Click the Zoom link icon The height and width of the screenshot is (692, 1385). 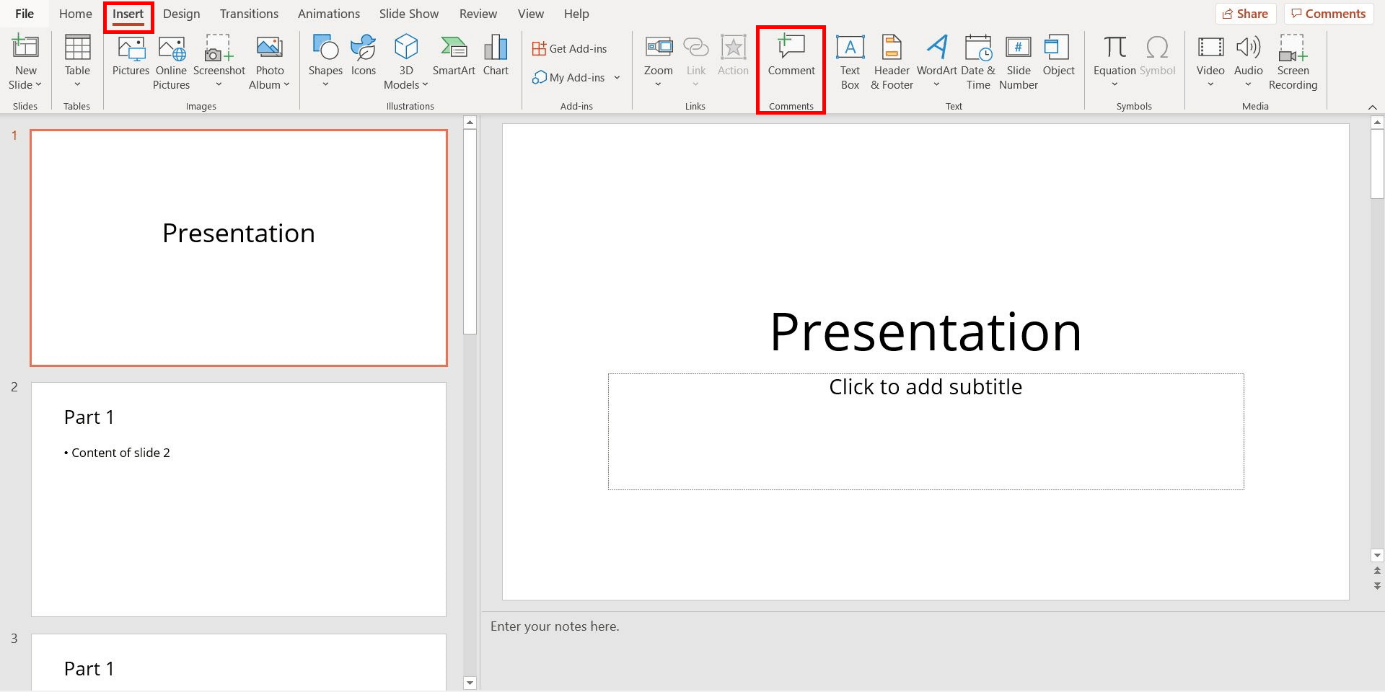coord(658,47)
